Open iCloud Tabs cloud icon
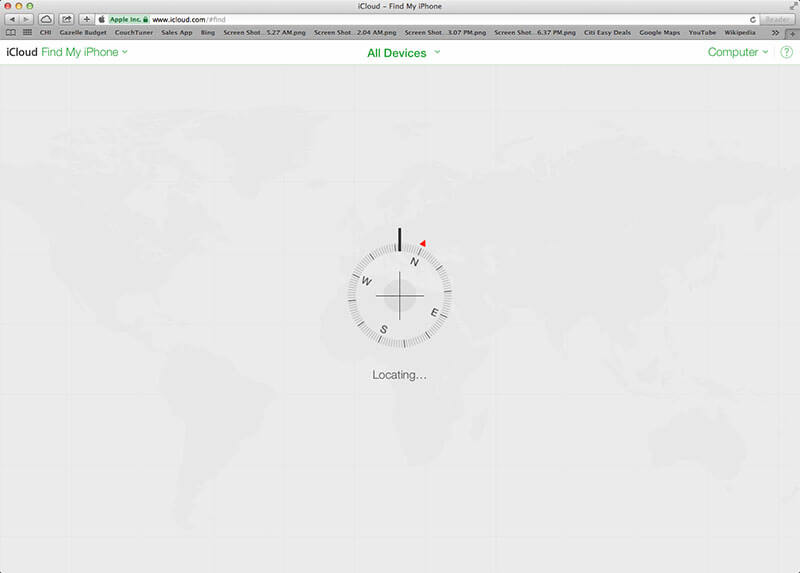This screenshot has width=800, height=573. coord(46,19)
